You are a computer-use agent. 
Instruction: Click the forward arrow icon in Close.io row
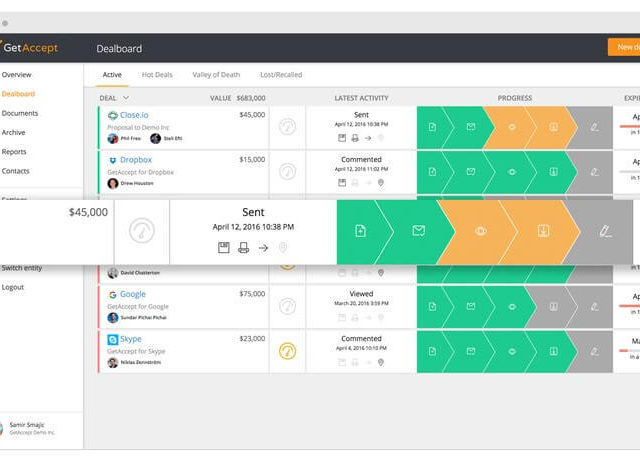click(368, 138)
